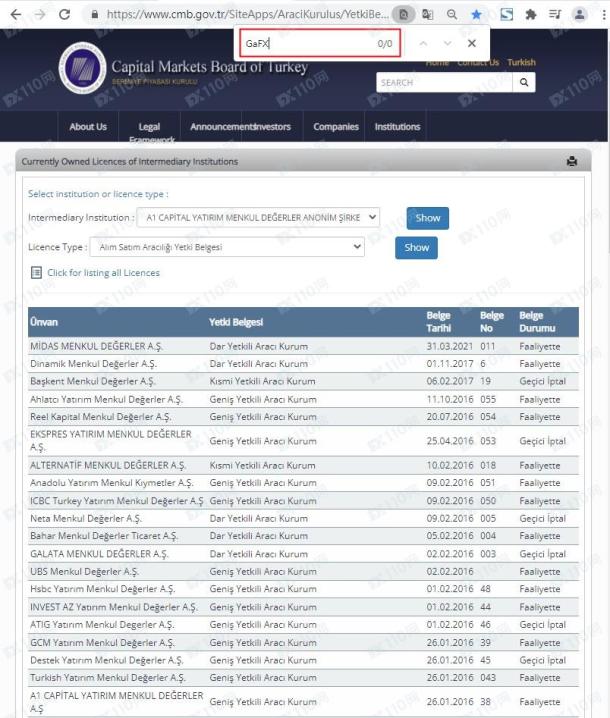Open the Companies menu
The image size is (610, 718).
pos(336,127)
